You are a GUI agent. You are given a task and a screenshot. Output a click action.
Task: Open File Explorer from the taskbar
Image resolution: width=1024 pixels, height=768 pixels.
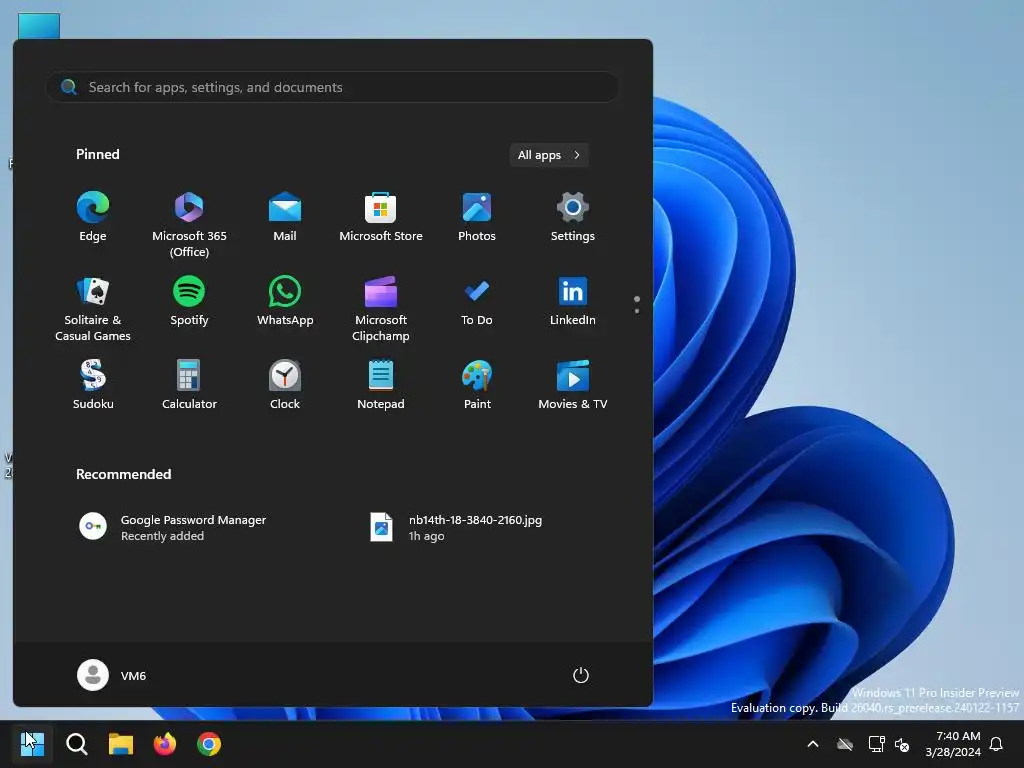click(121, 744)
